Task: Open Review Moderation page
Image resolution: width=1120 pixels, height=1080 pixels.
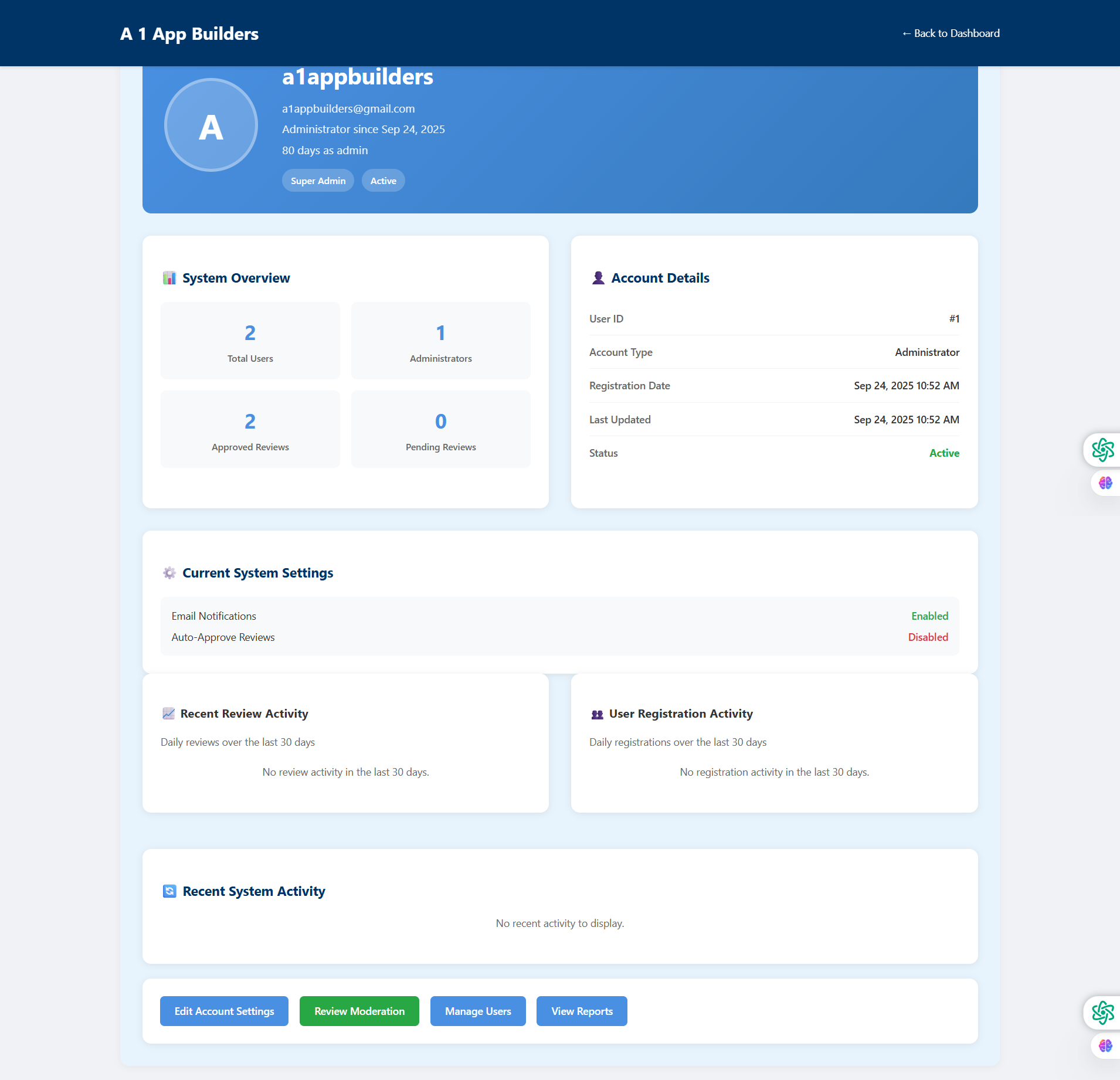Action: (x=359, y=1011)
